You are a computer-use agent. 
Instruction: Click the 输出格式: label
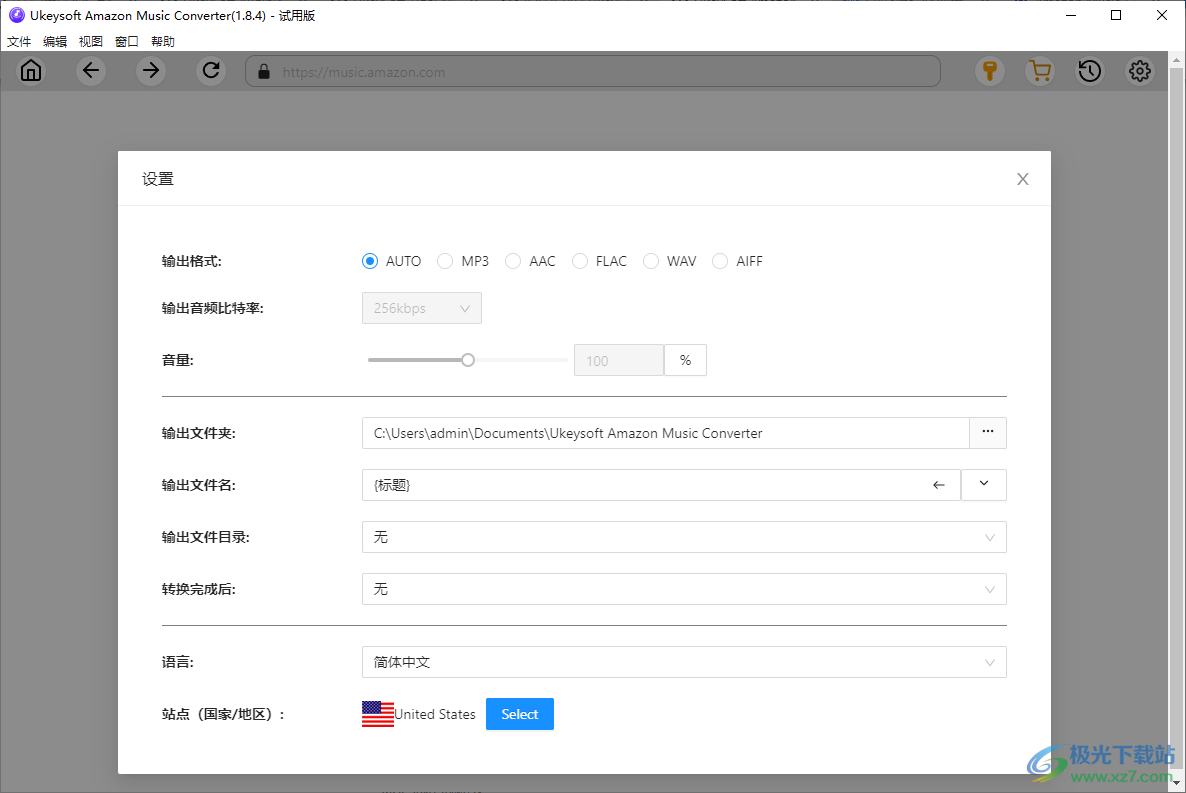pyautogui.click(x=191, y=261)
